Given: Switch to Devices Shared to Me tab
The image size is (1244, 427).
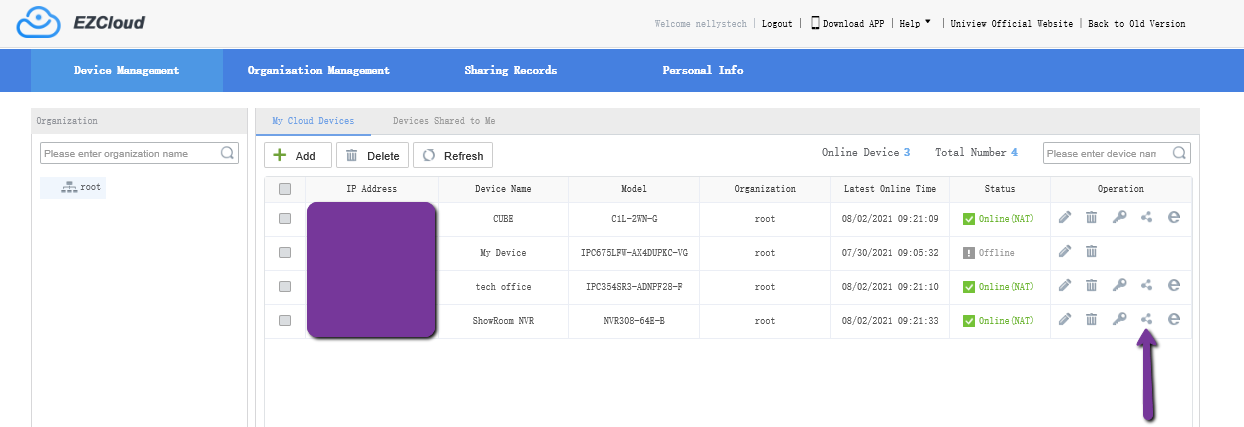Looking at the screenshot, I should [443, 121].
